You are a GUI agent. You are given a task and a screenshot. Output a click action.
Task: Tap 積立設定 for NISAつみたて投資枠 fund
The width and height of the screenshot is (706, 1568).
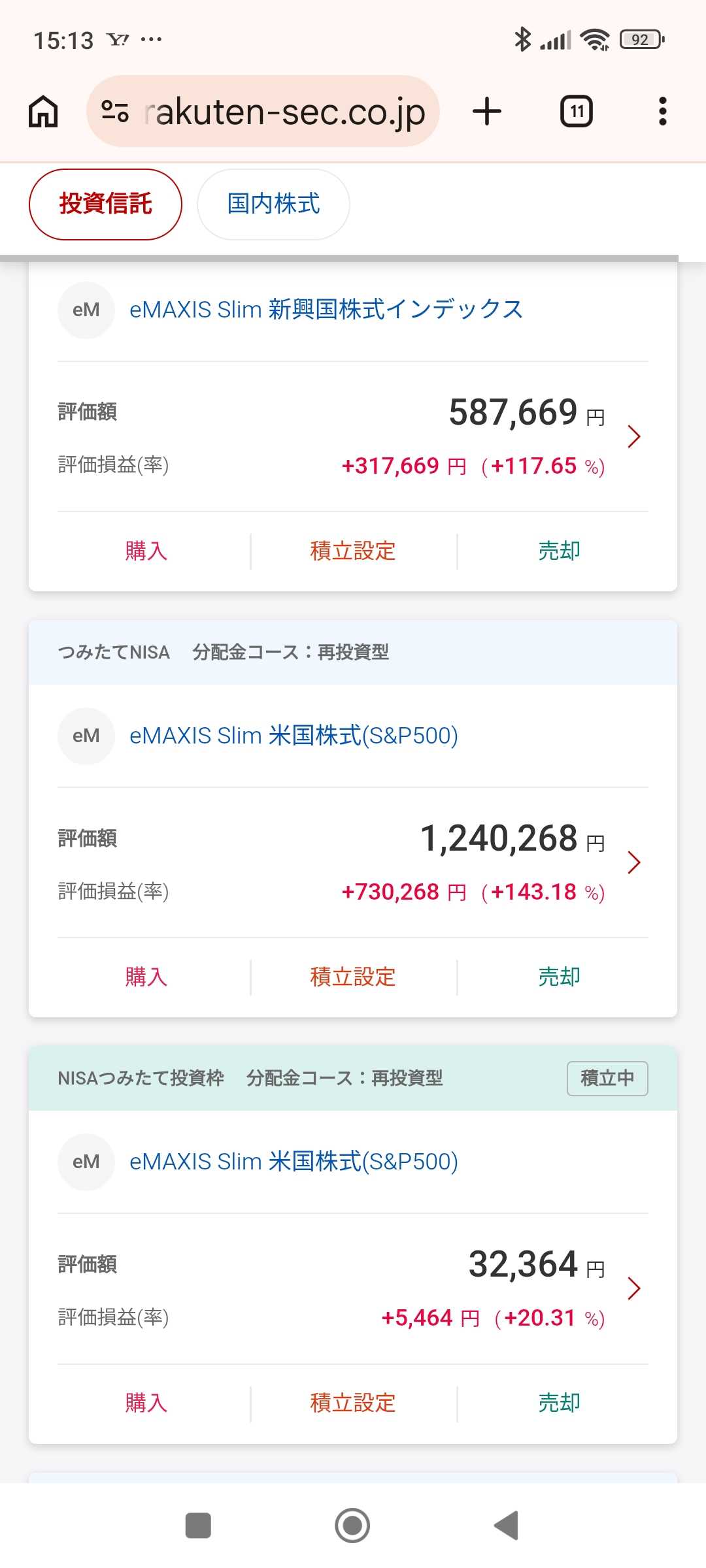(353, 1403)
